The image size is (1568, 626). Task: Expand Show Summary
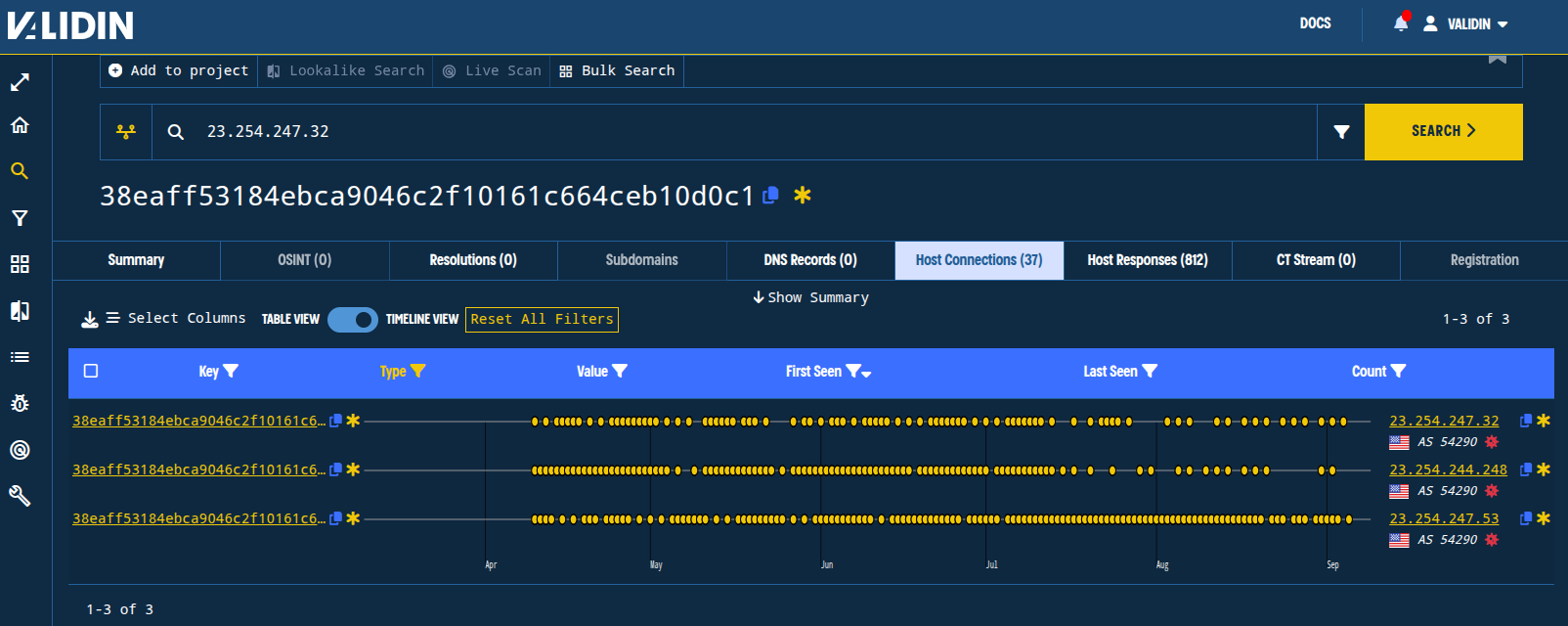click(810, 297)
